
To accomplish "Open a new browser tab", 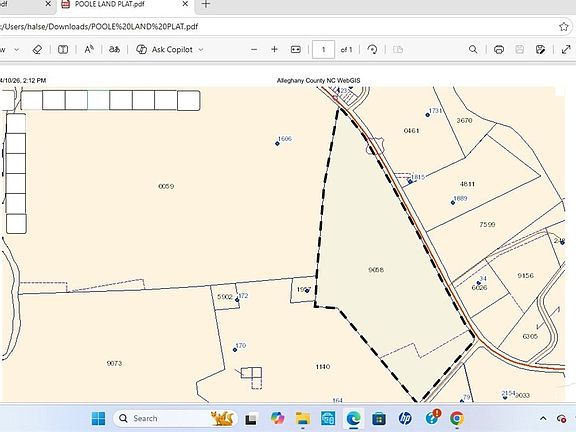I will click(x=206, y=4).
